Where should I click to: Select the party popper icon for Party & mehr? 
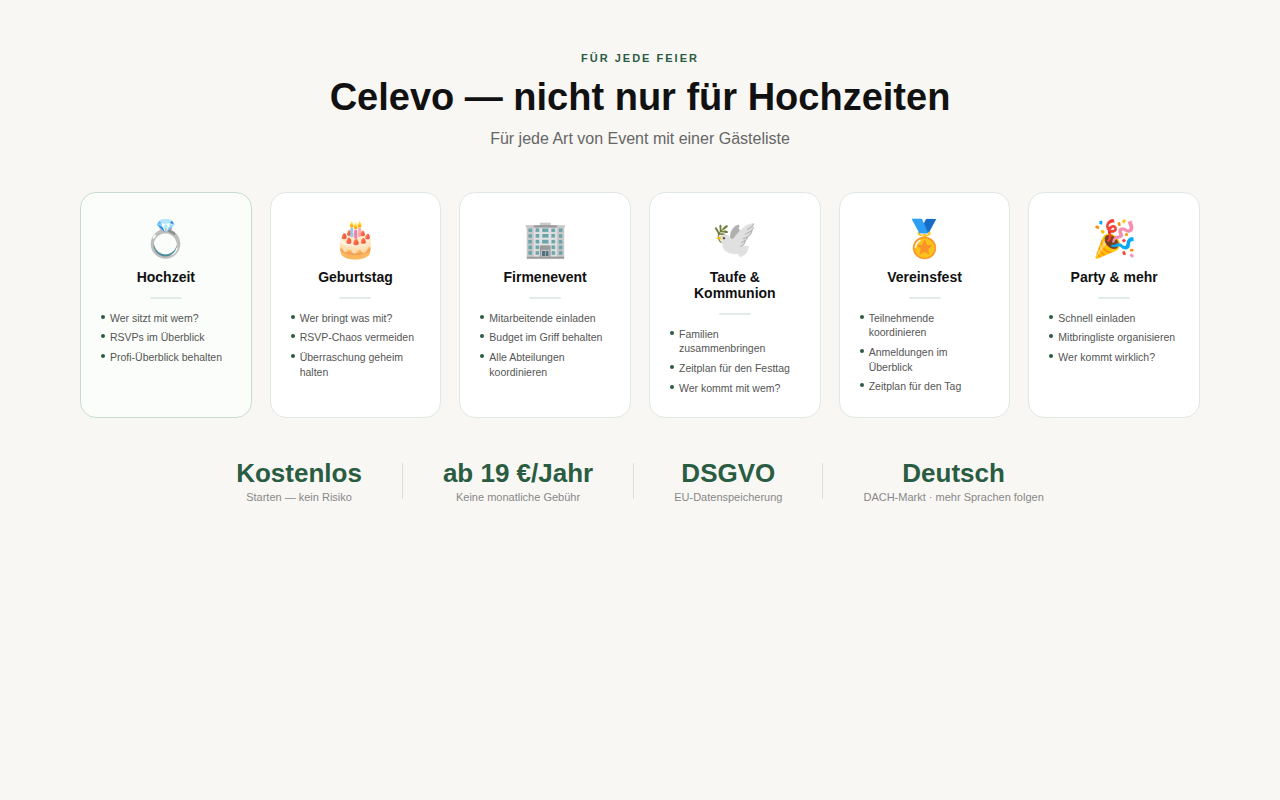tap(1113, 238)
